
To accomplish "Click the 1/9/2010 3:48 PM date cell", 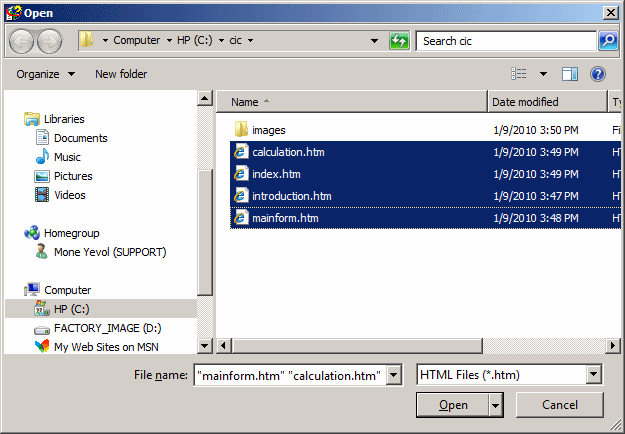I will 536,218.
